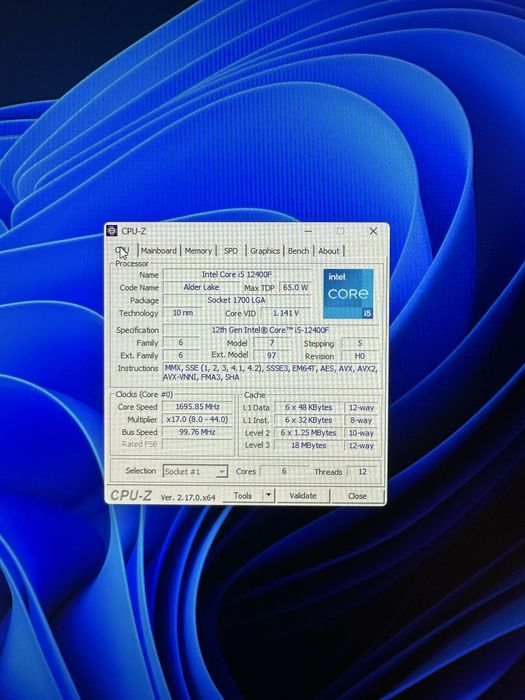The image size is (525, 700).
Task: Close CPU-Z with the title bar X
Action: coord(373,231)
